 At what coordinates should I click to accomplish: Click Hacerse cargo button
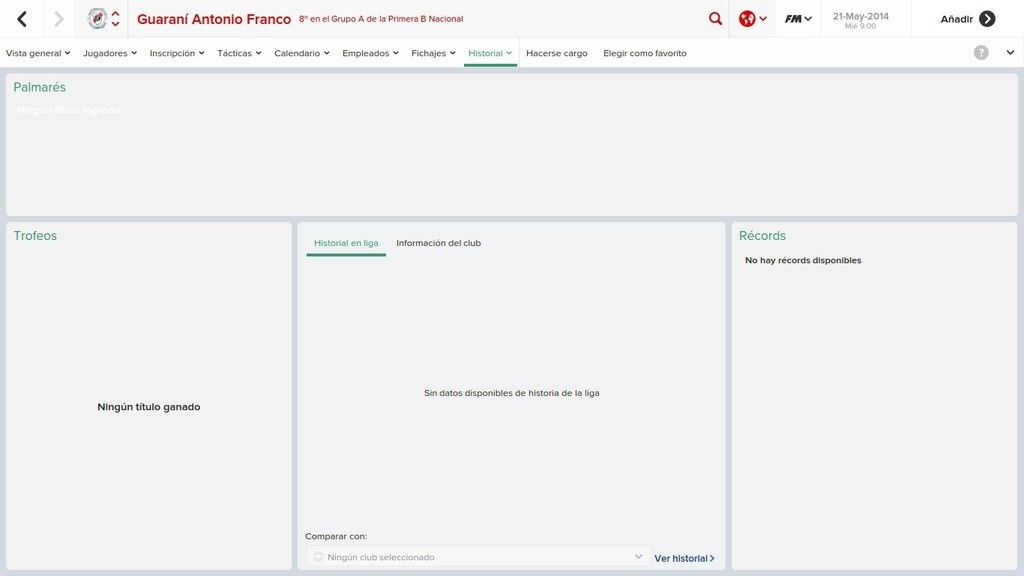click(x=557, y=53)
